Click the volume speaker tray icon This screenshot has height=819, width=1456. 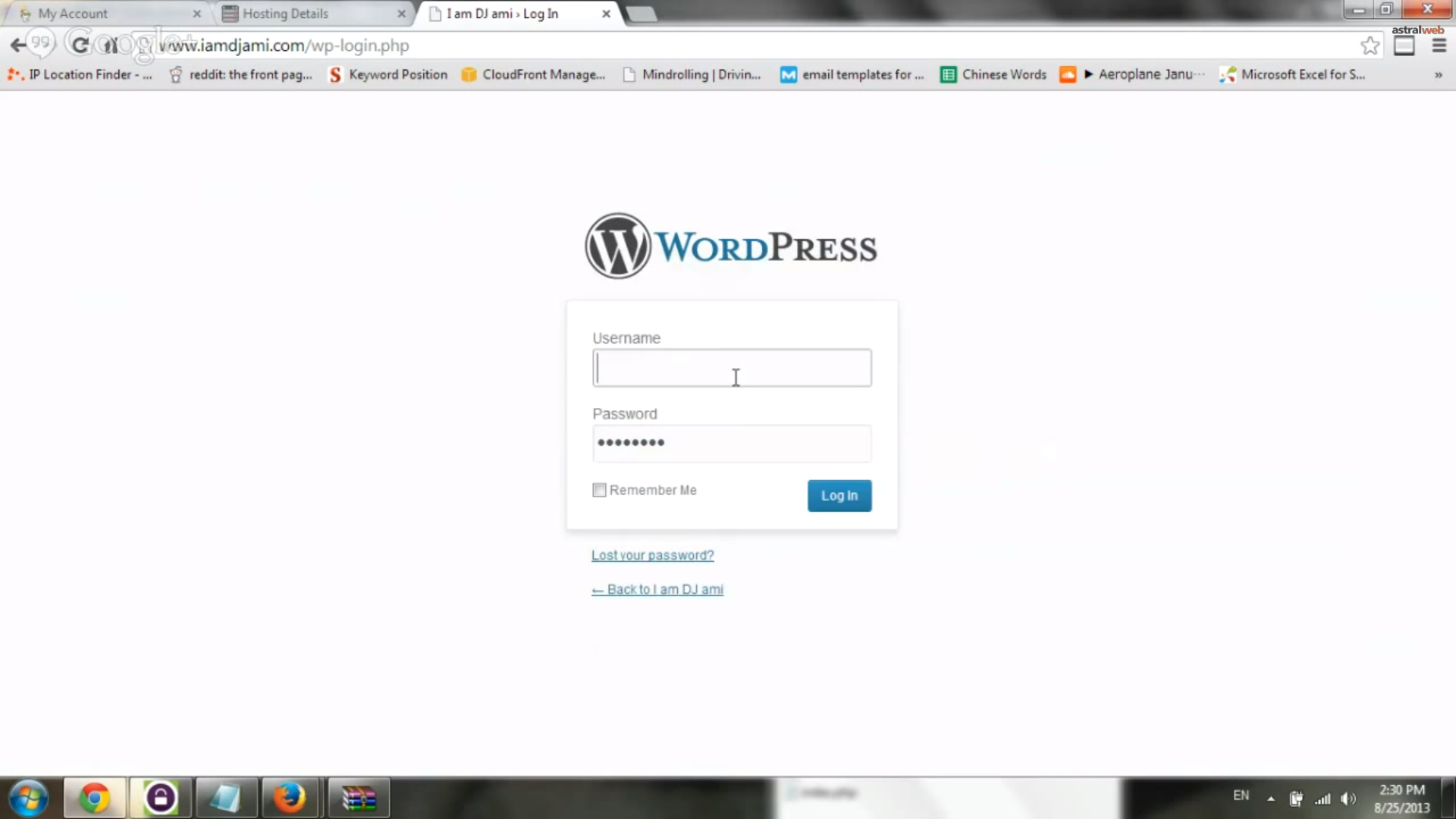(1348, 799)
